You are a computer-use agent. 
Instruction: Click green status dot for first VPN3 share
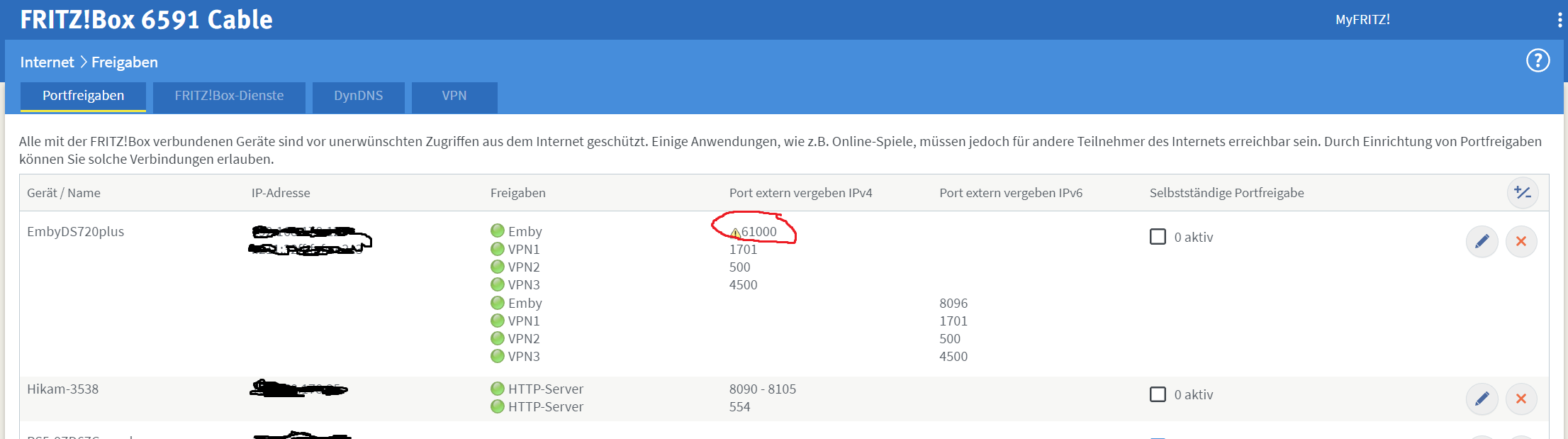[498, 284]
